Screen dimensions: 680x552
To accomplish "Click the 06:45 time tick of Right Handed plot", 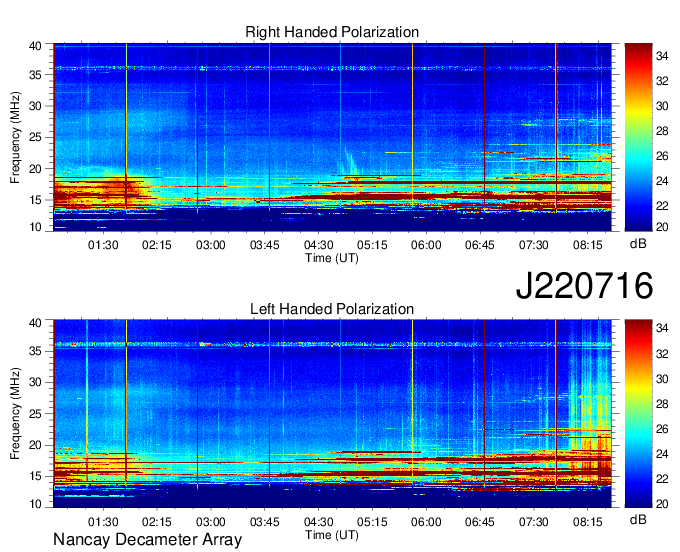I will (480, 245).
